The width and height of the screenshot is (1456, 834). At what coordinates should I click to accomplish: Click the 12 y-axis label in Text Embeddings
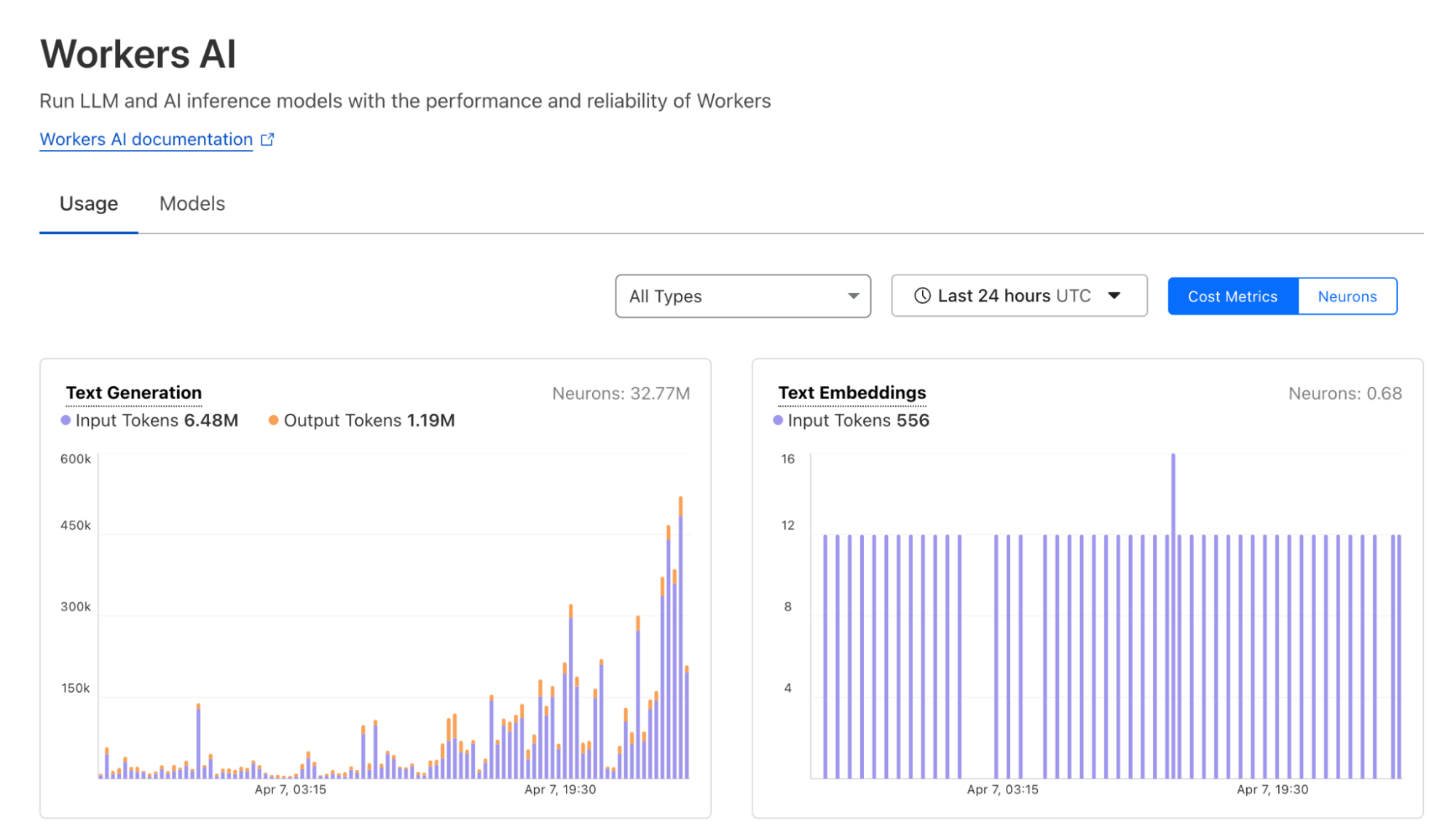(787, 525)
